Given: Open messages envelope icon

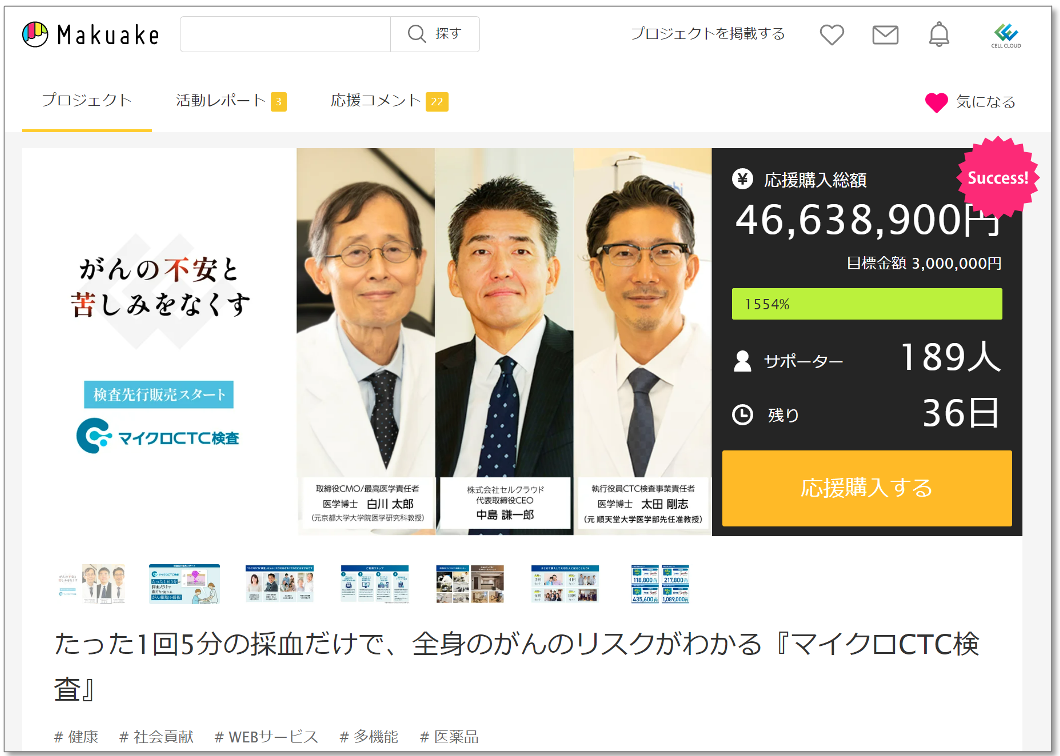Looking at the screenshot, I should pos(885,35).
